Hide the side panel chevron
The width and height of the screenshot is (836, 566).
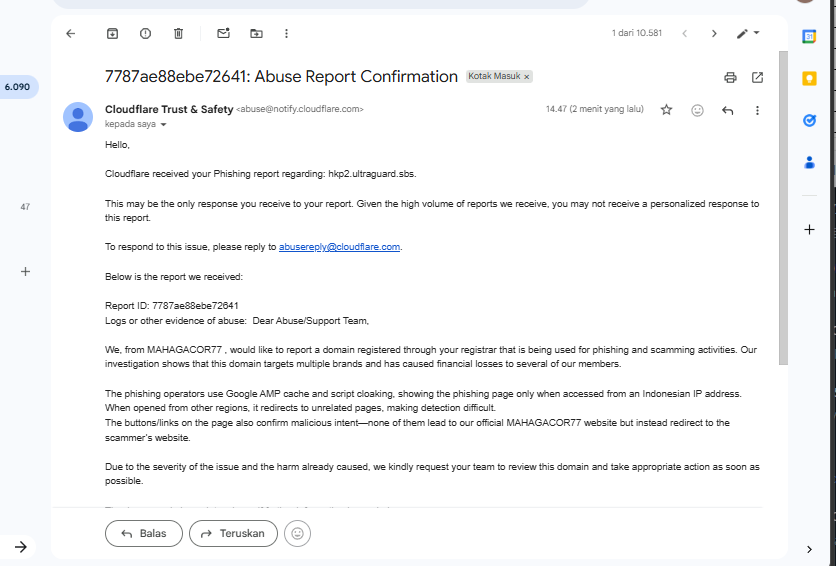[x=809, y=549]
